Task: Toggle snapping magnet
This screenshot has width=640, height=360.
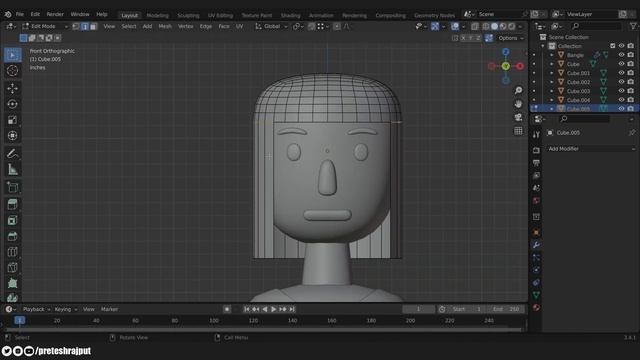Action: click(311, 27)
